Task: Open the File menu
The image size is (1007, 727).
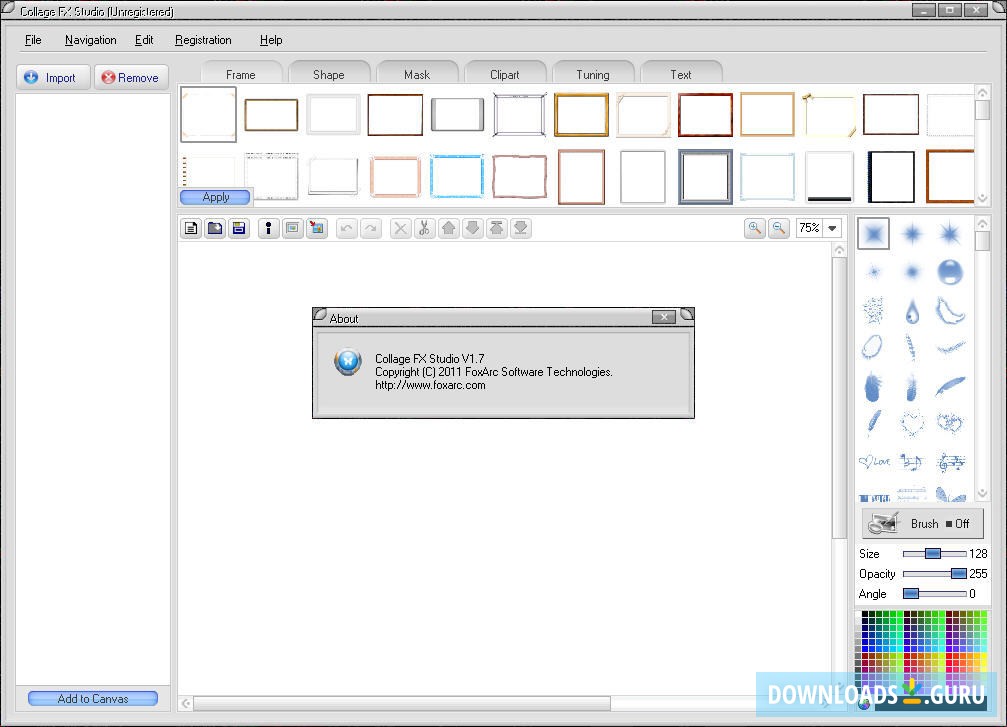Action: [x=33, y=40]
